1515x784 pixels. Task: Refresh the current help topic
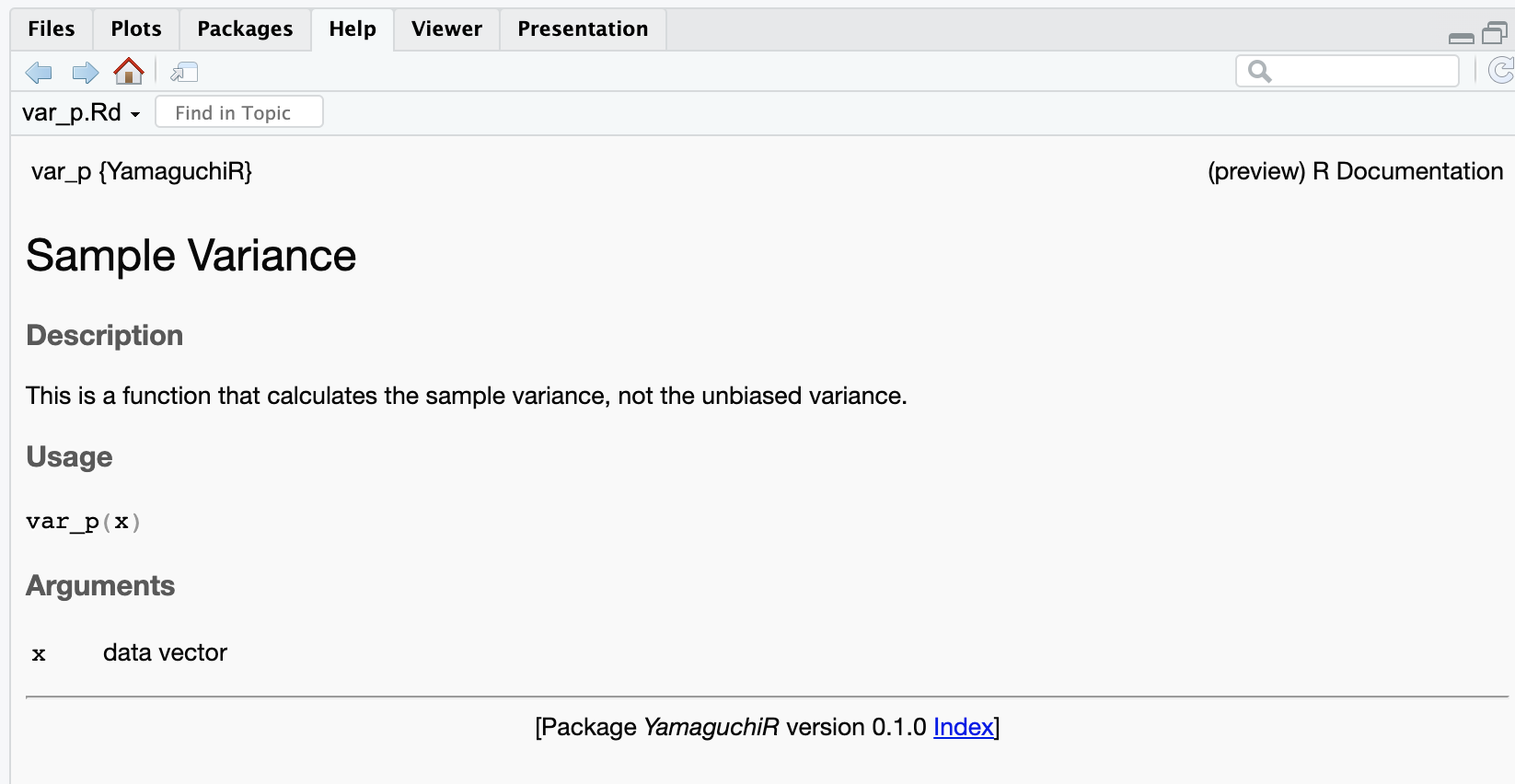1501,70
